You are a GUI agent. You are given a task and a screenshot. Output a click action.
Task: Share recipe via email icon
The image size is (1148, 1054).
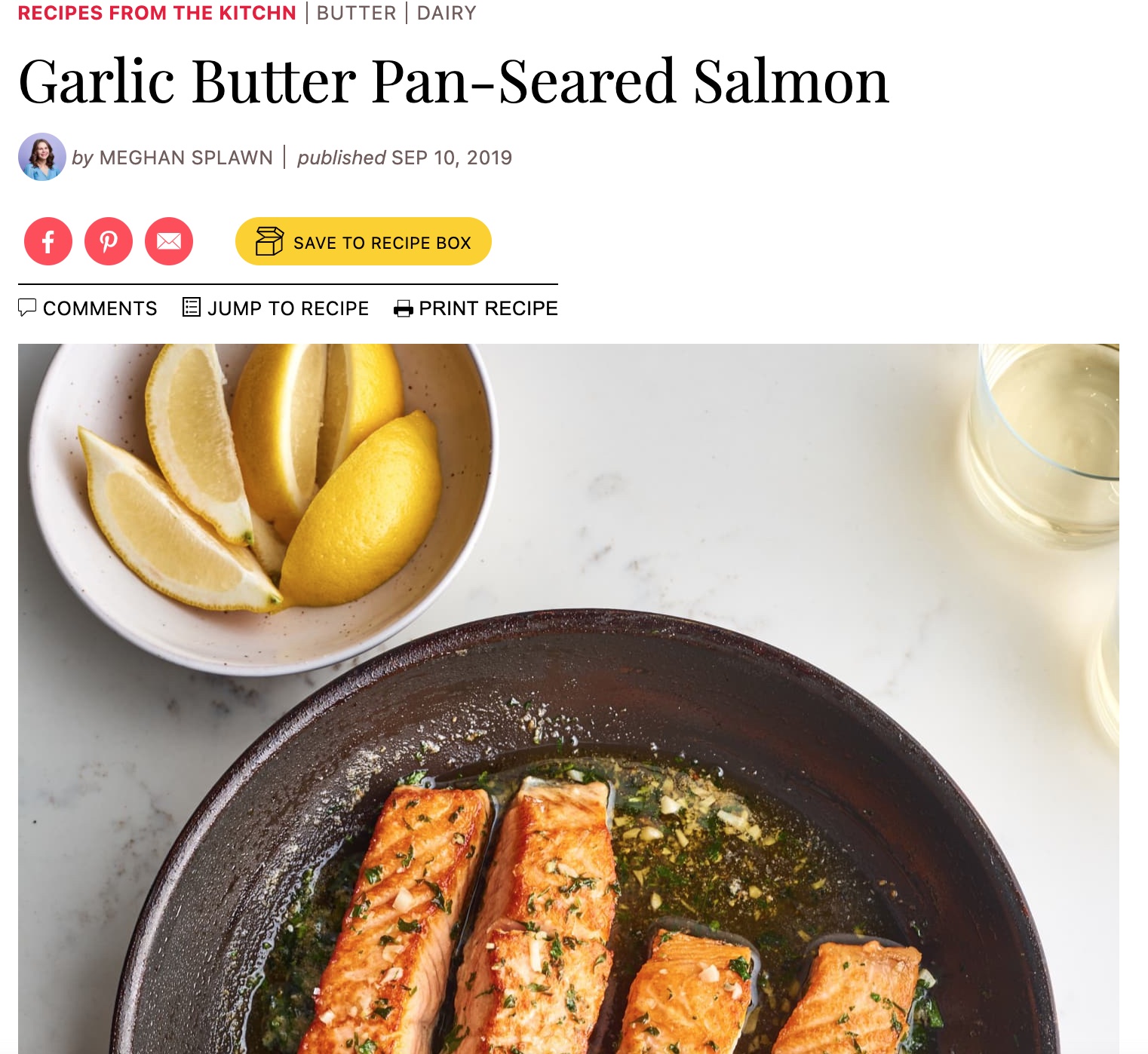[x=169, y=241]
